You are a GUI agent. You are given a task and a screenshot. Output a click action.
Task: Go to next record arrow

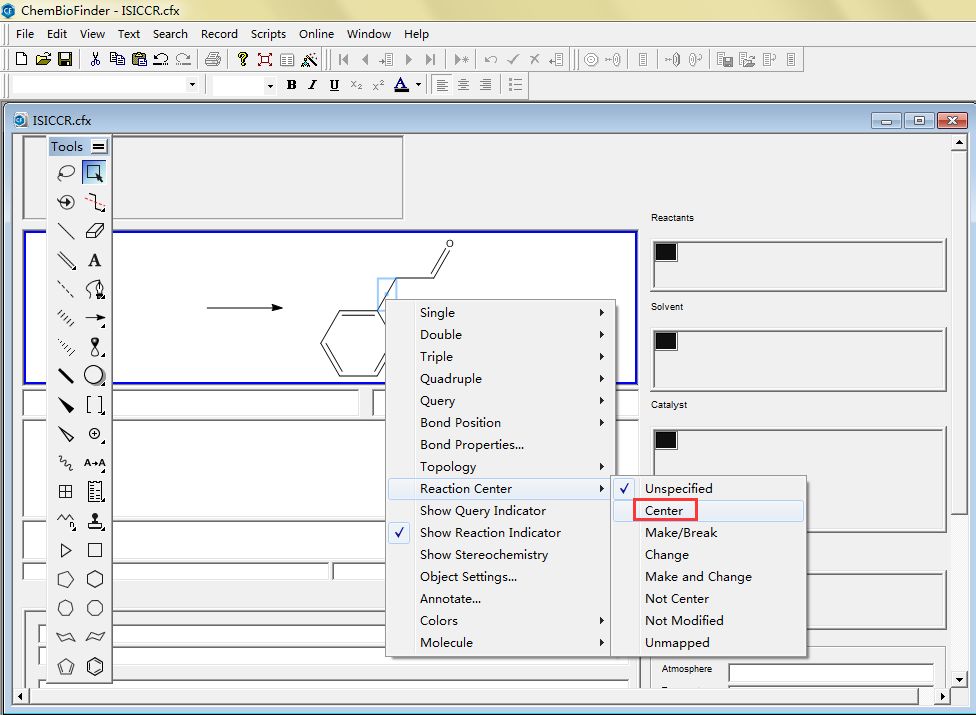408,59
